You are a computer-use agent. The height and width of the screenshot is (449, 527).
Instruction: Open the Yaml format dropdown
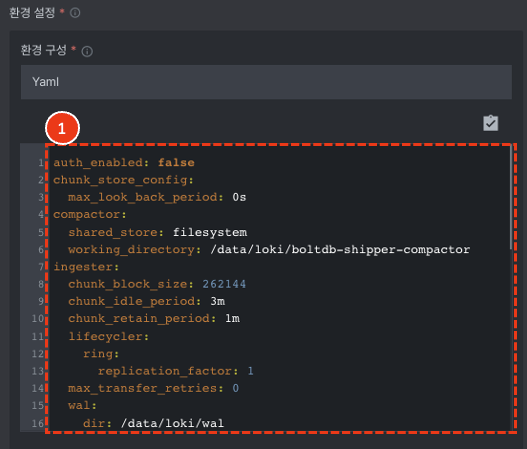coord(266,82)
